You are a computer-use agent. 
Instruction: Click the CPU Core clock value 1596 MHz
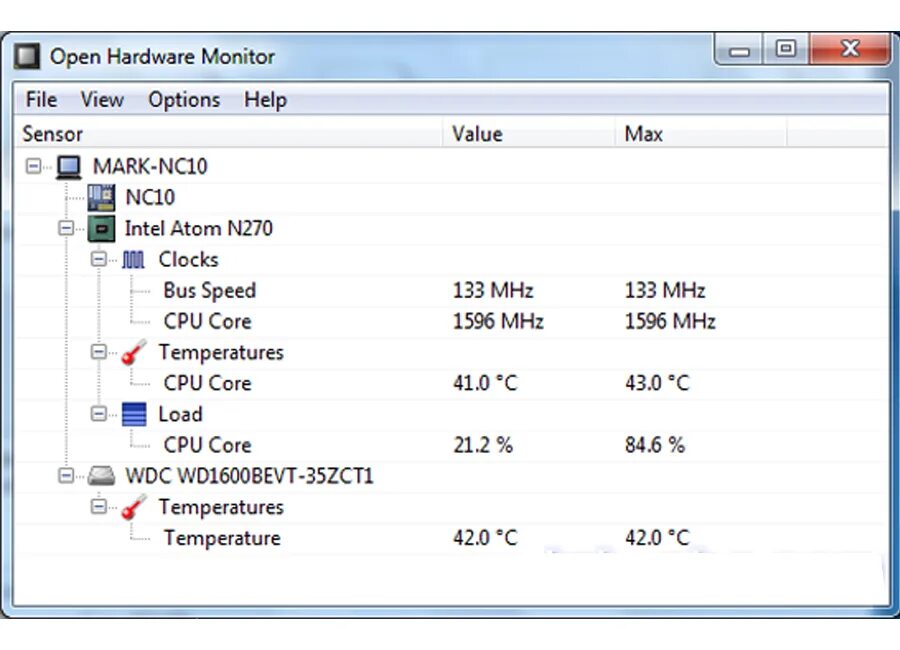[498, 322]
